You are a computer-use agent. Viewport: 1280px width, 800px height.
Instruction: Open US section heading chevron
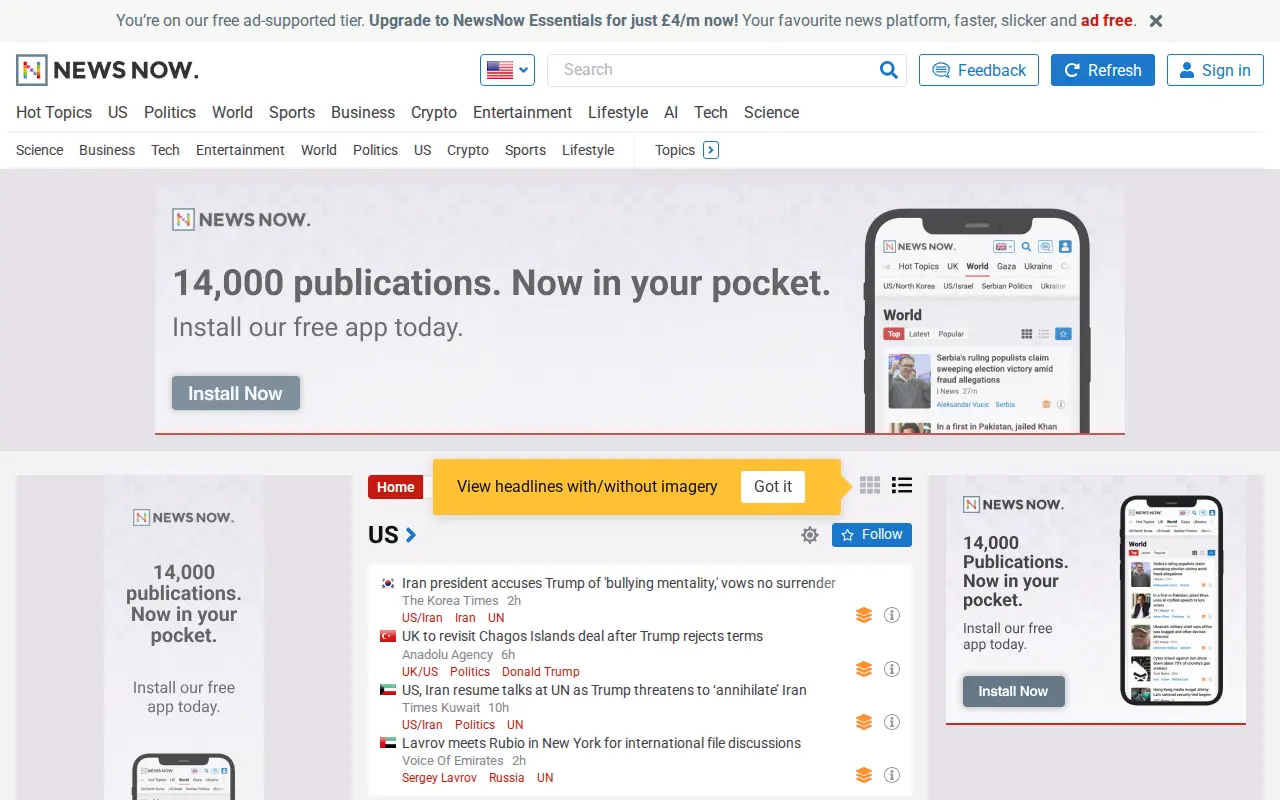coord(410,535)
